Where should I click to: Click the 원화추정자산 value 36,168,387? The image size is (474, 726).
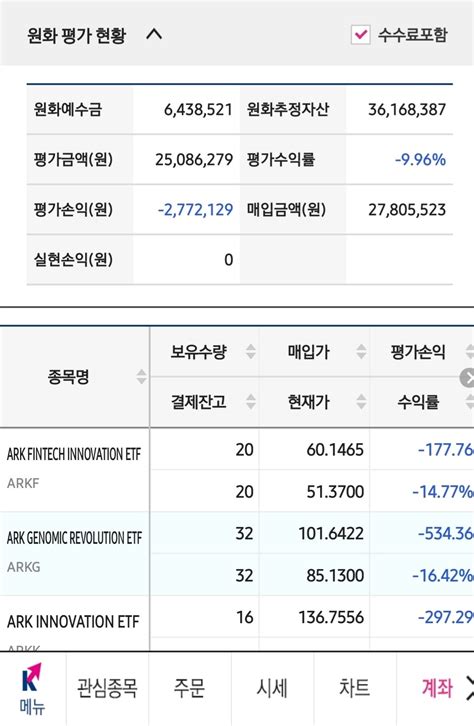point(407,110)
